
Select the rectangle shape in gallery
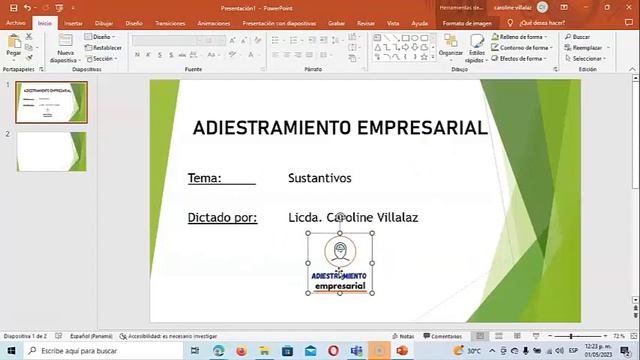pyautogui.click(x=406, y=38)
